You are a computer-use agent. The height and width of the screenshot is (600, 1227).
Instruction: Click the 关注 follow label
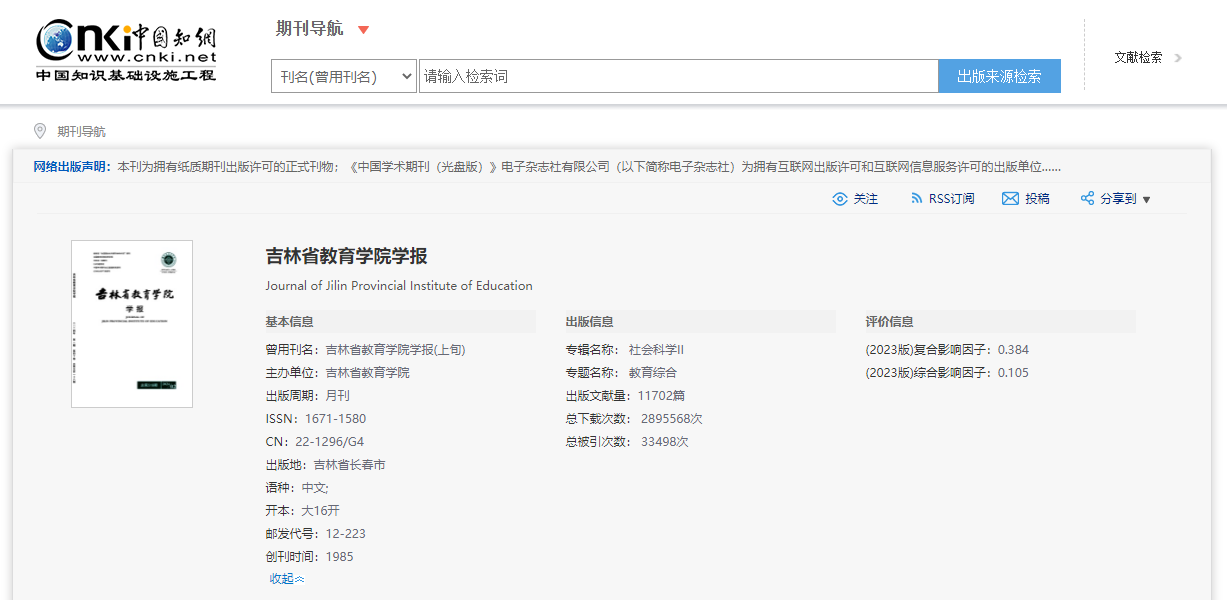click(x=865, y=199)
